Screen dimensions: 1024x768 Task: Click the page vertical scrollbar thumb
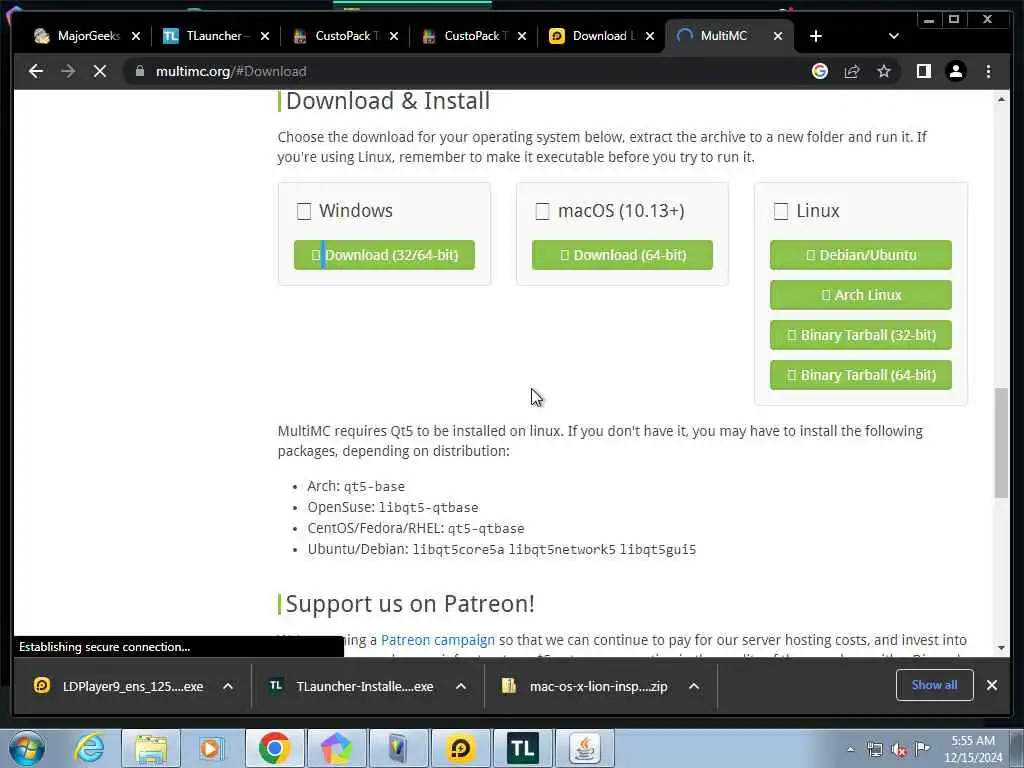click(x=1001, y=443)
